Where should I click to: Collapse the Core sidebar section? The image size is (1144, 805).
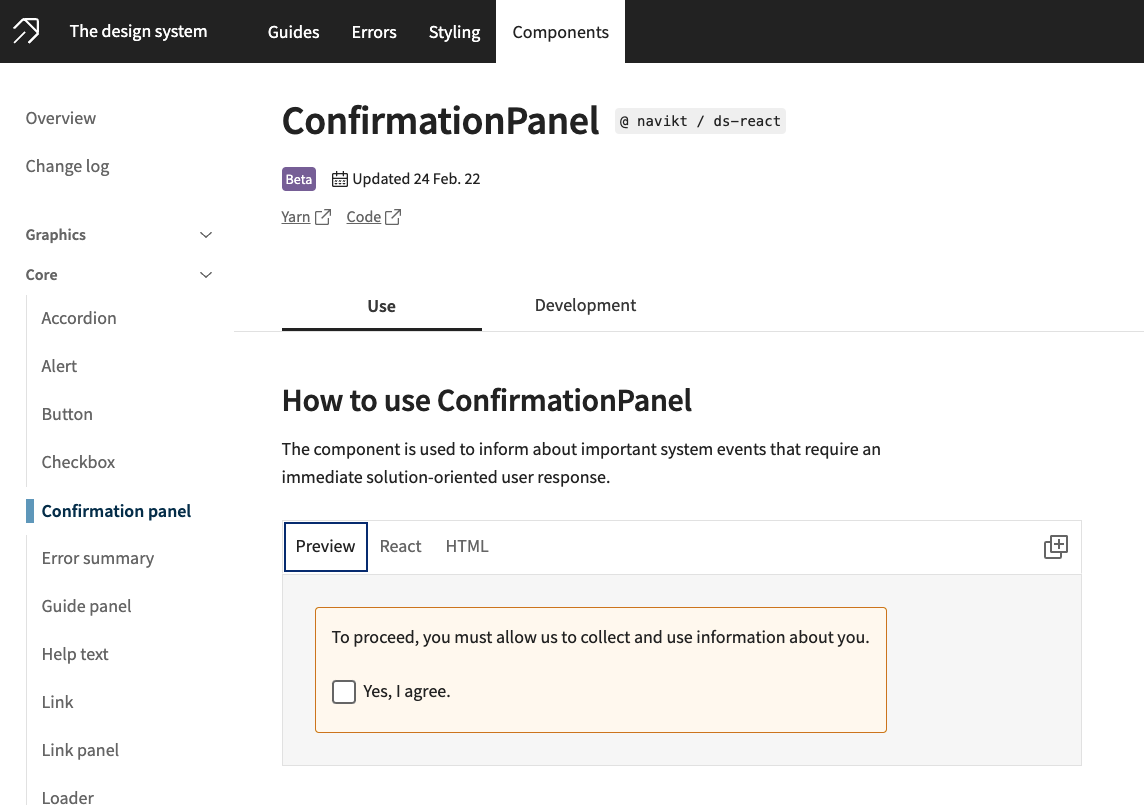pyautogui.click(x=206, y=275)
